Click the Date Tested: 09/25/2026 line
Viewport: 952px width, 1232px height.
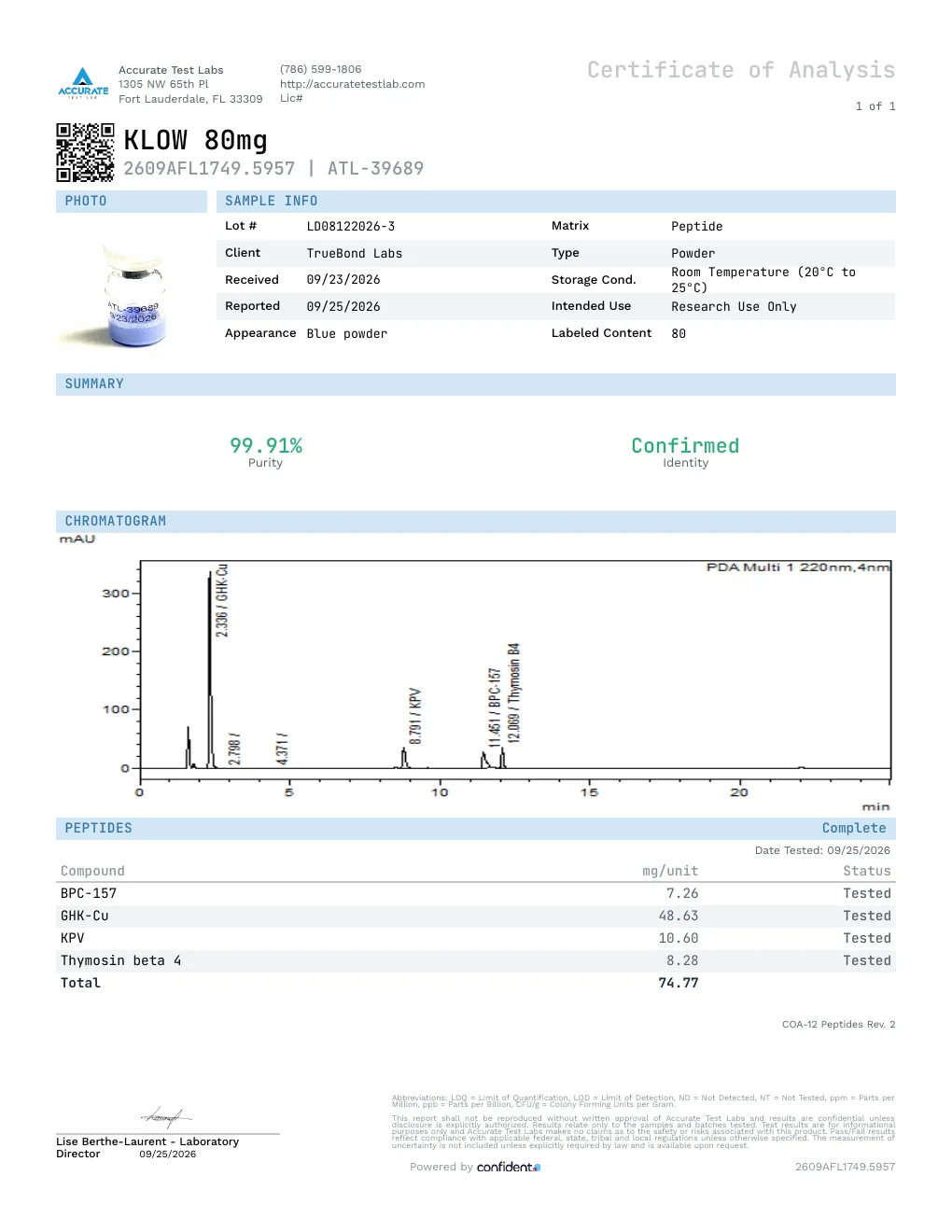(822, 850)
